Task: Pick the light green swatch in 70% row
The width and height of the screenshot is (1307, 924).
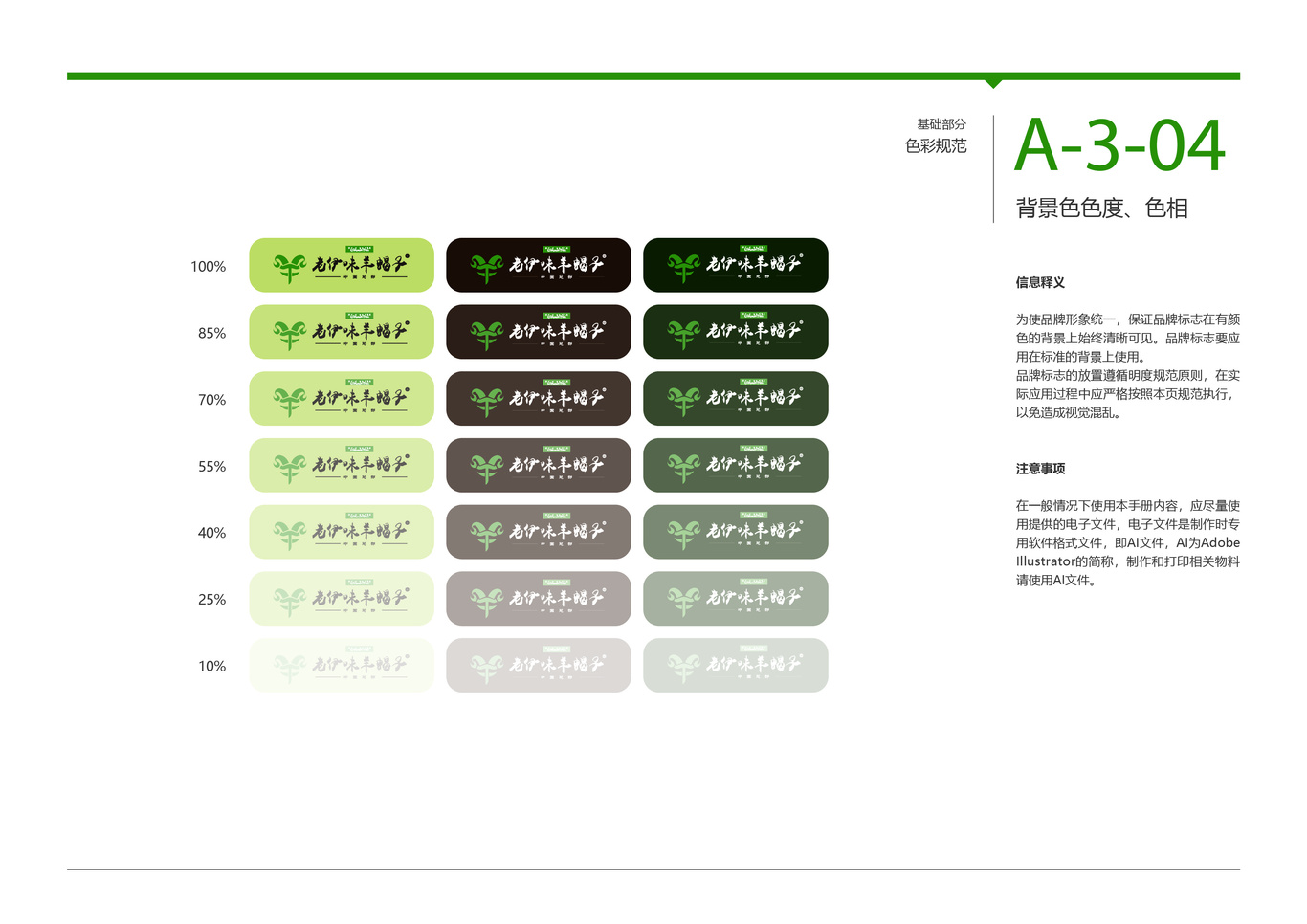Action: 342,399
